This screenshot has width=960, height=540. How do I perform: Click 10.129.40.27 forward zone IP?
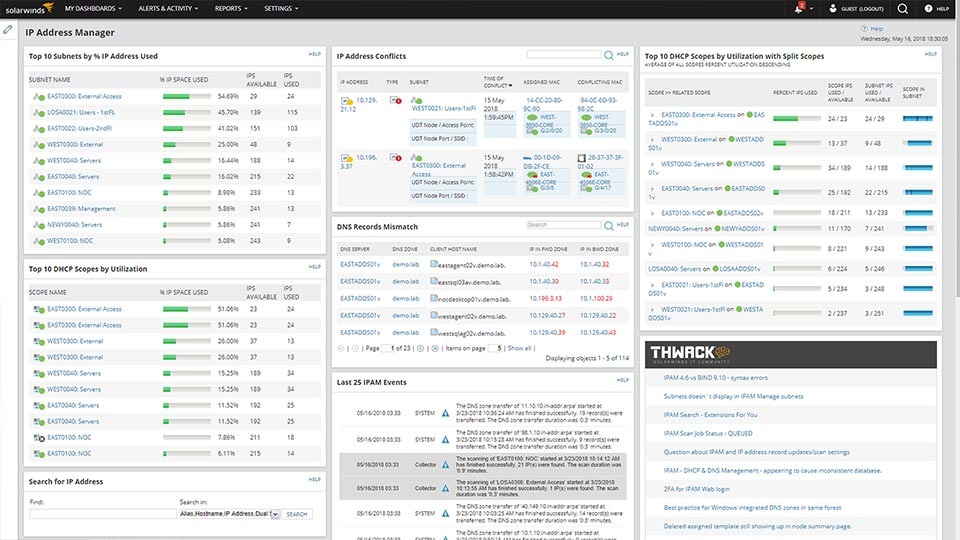[547, 316]
